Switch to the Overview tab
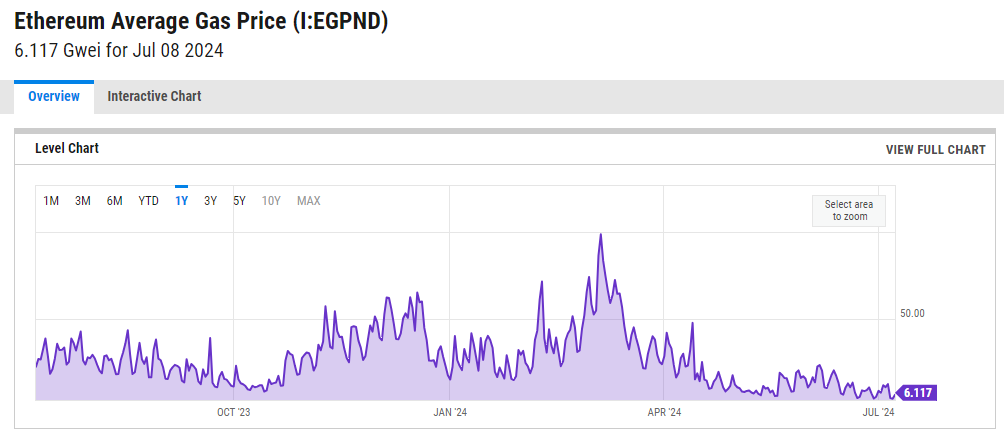1004x446 pixels. 54,97
